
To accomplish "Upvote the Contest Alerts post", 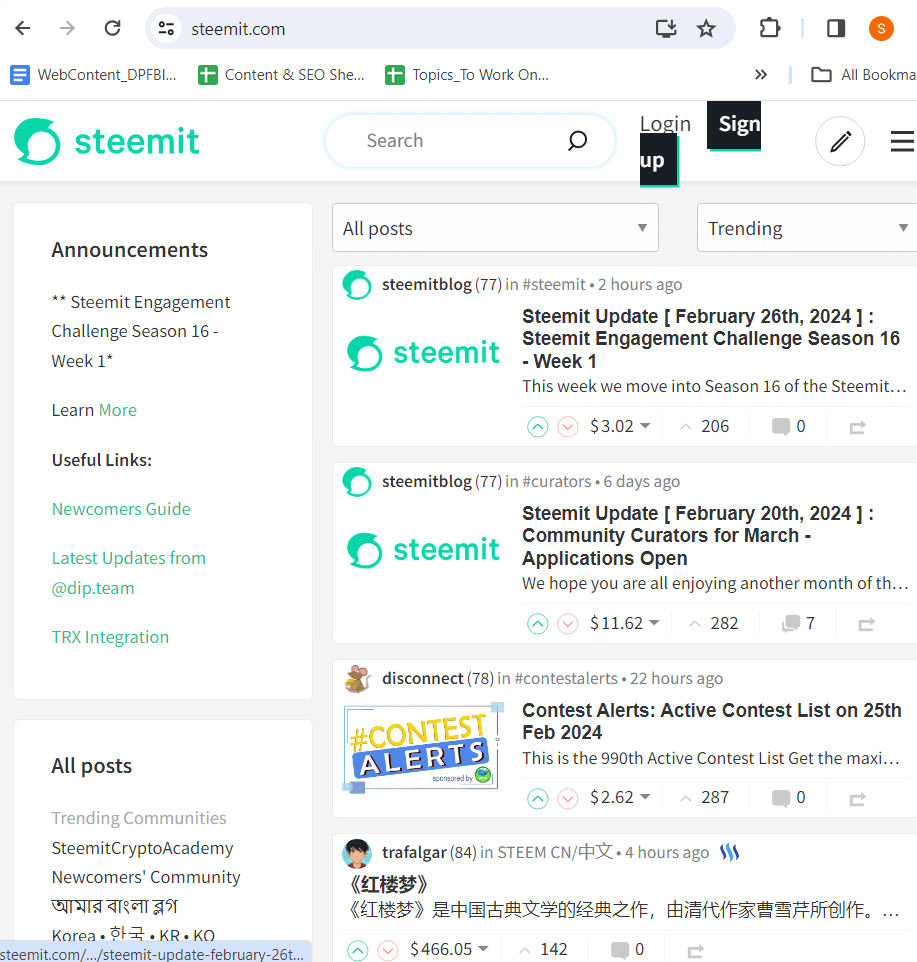I will (537, 798).
